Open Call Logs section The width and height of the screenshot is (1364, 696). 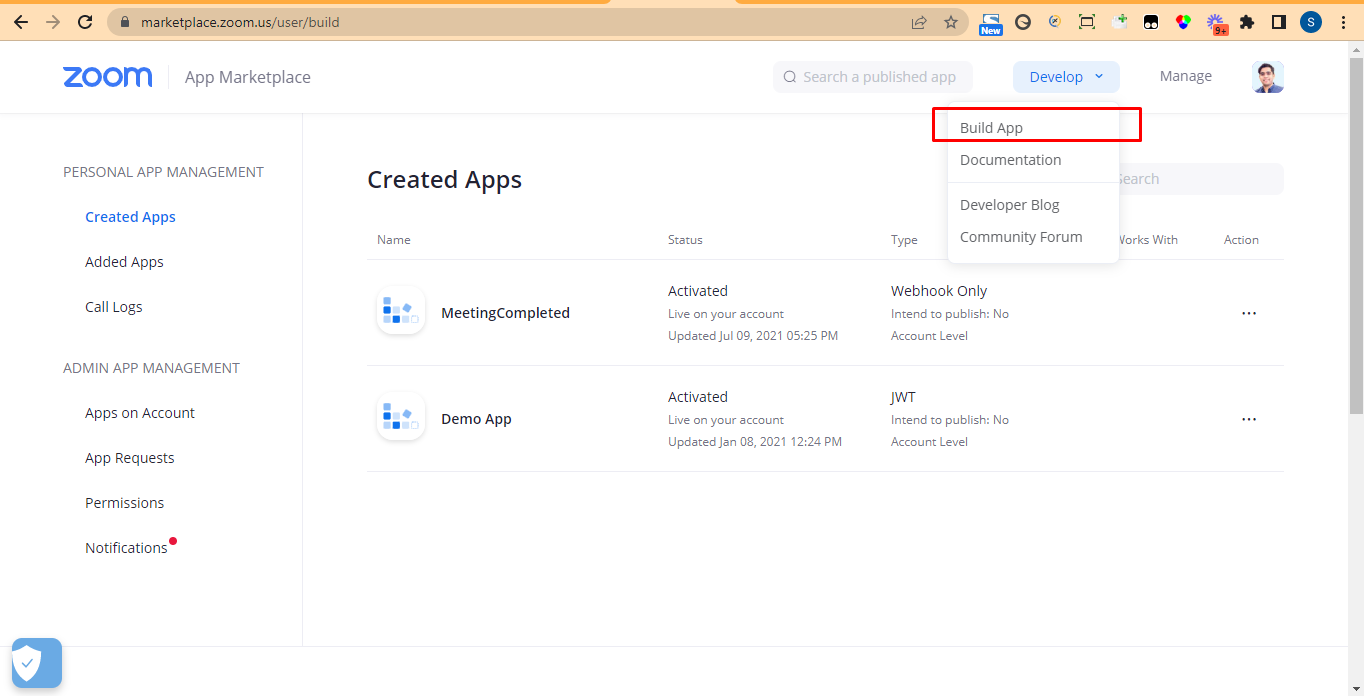click(113, 307)
